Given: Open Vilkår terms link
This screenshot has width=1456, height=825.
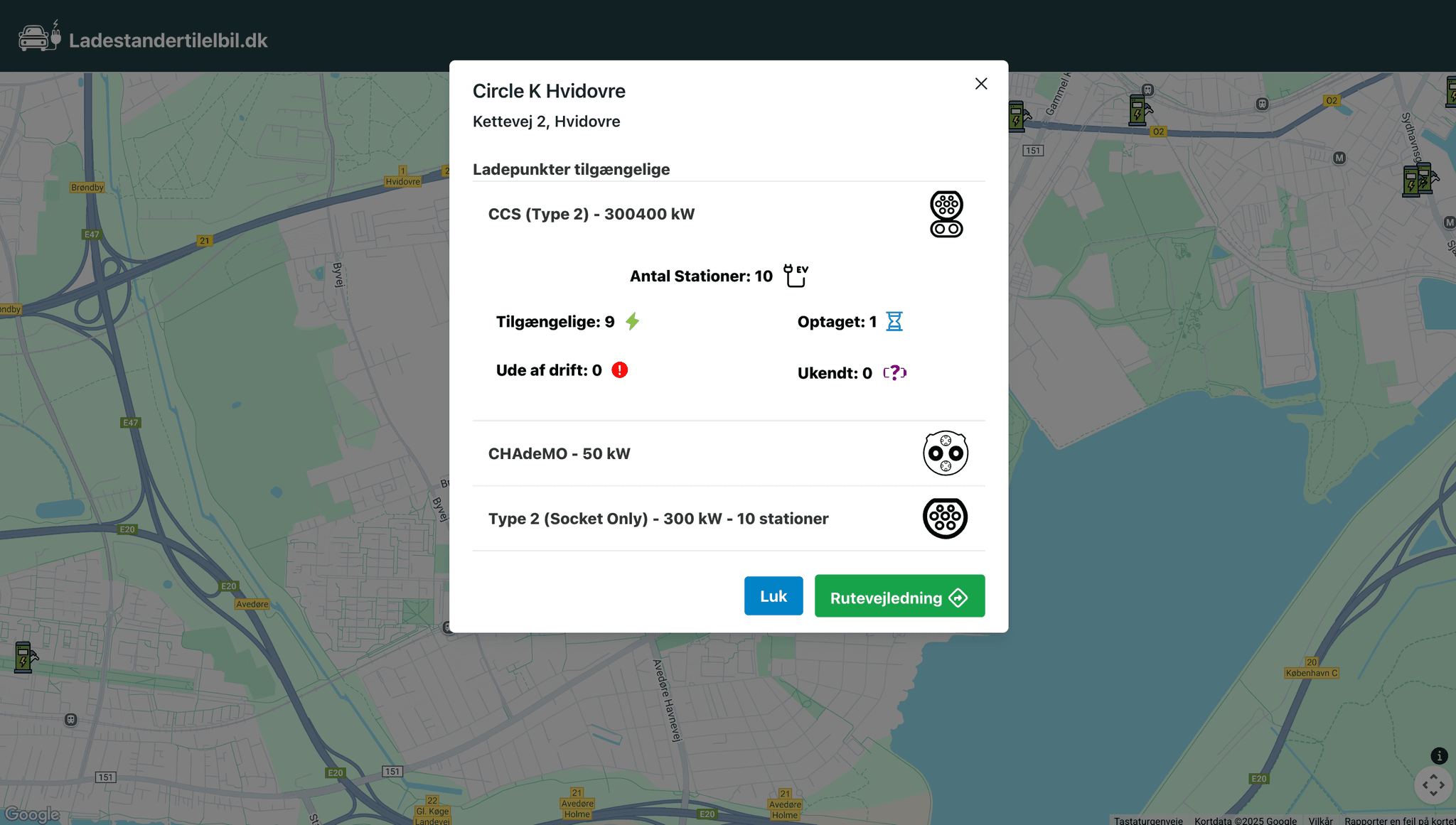Looking at the screenshot, I should 1320,820.
